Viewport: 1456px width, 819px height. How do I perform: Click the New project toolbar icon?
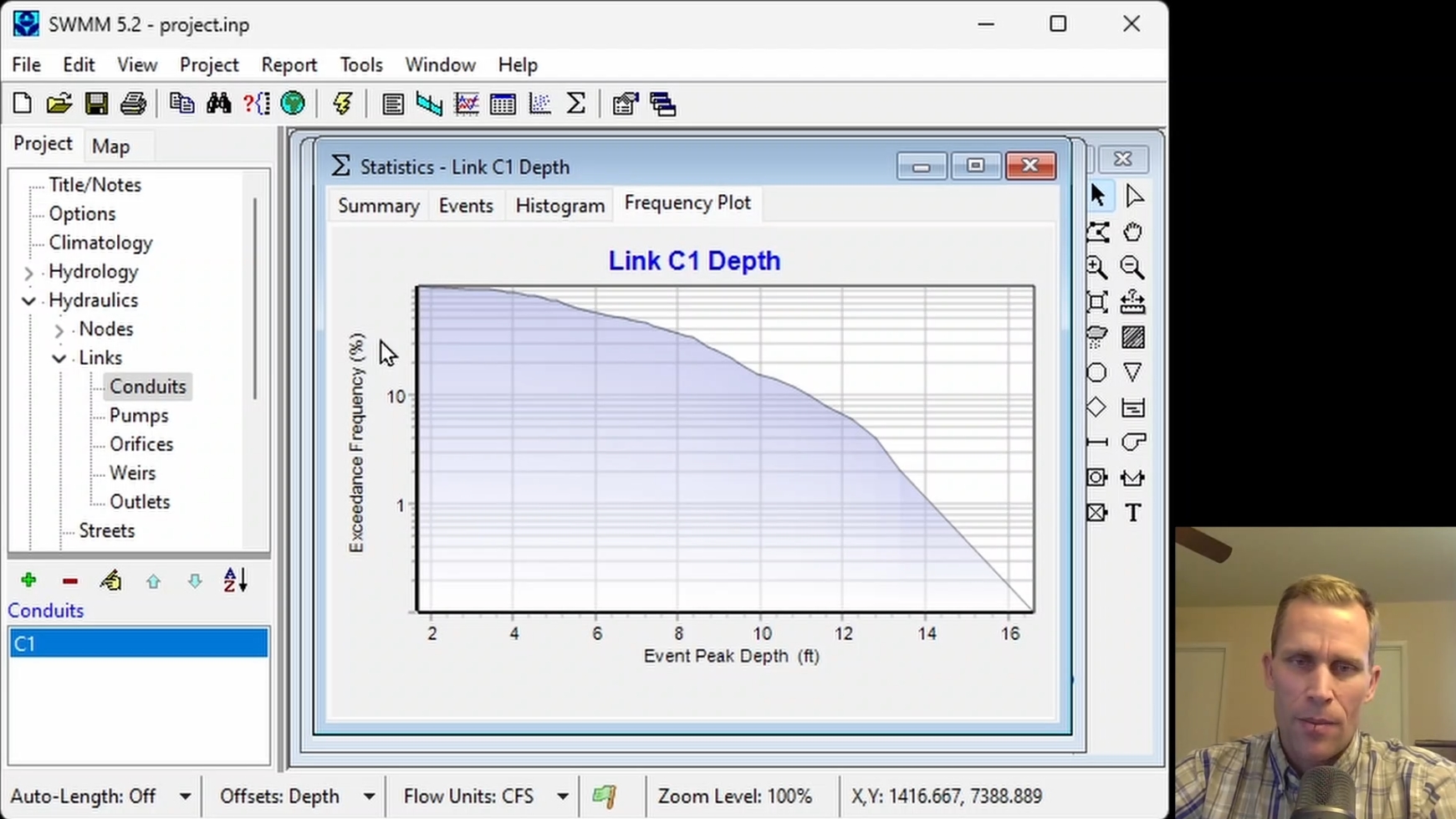(x=23, y=104)
